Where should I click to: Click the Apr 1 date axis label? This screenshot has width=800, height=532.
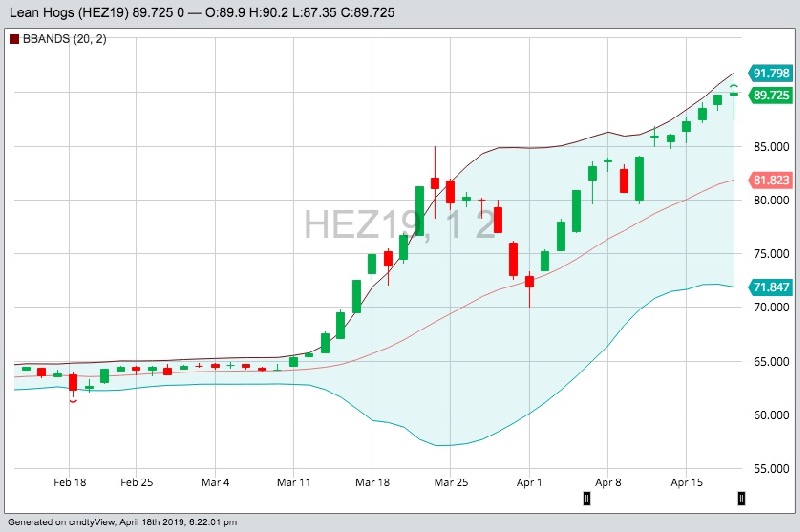pos(529,482)
